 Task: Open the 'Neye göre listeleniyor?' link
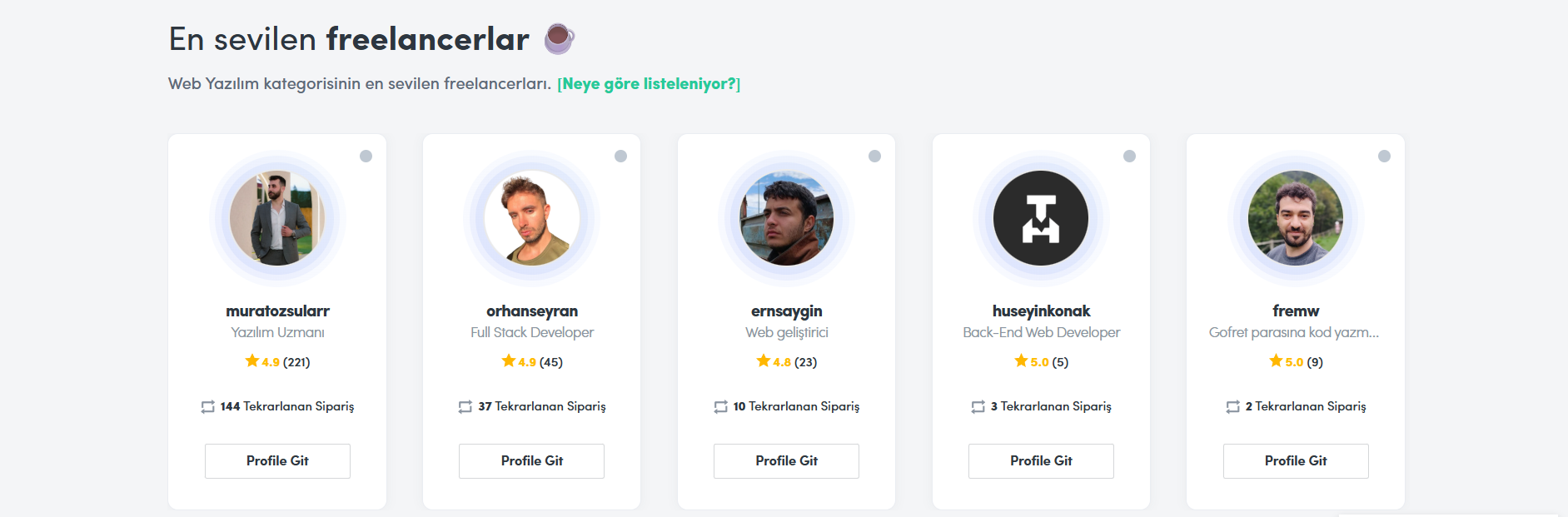click(649, 84)
